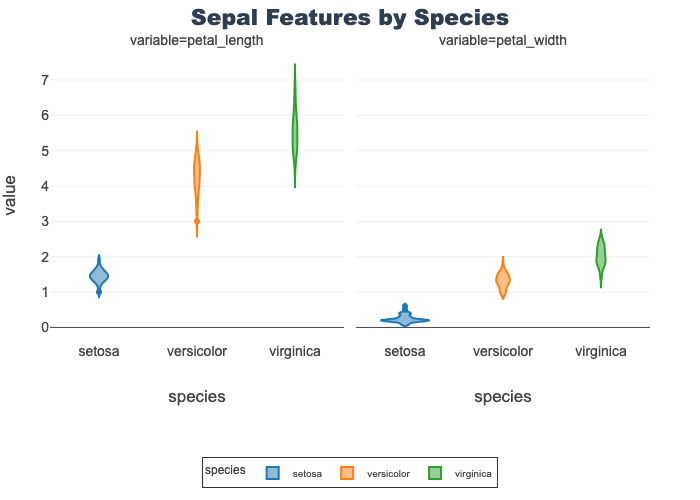The width and height of the screenshot is (700, 500).
Task: Click the blue setosa legend swatch
Action: coord(273,473)
